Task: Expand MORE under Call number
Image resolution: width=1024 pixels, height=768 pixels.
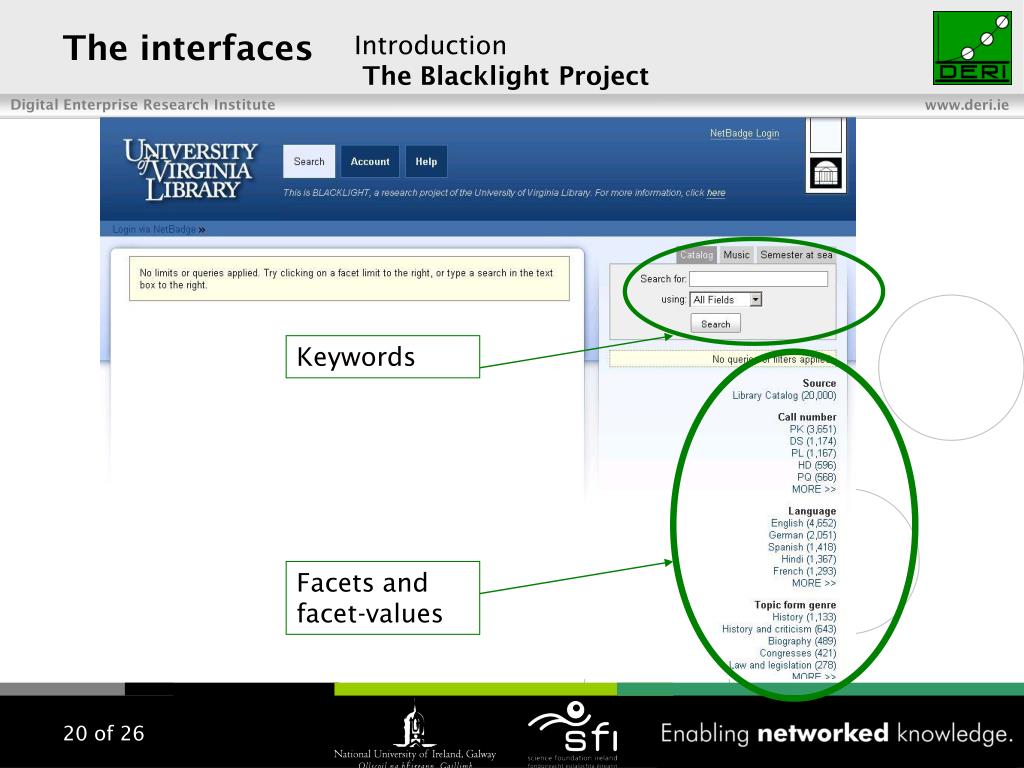Action: click(x=814, y=489)
